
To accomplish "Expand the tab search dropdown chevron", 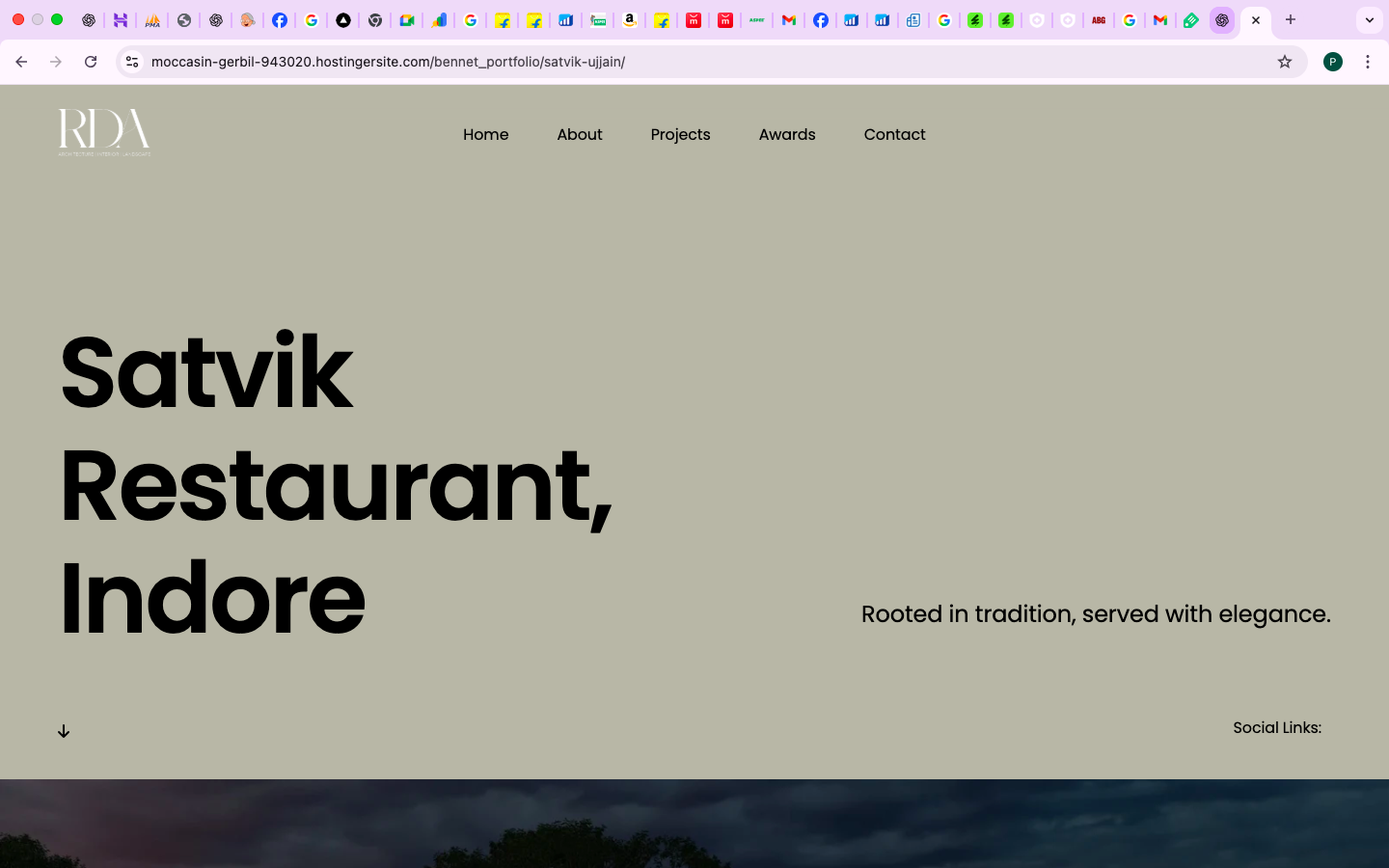I will pyautogui.click(x=1369, y=20).
